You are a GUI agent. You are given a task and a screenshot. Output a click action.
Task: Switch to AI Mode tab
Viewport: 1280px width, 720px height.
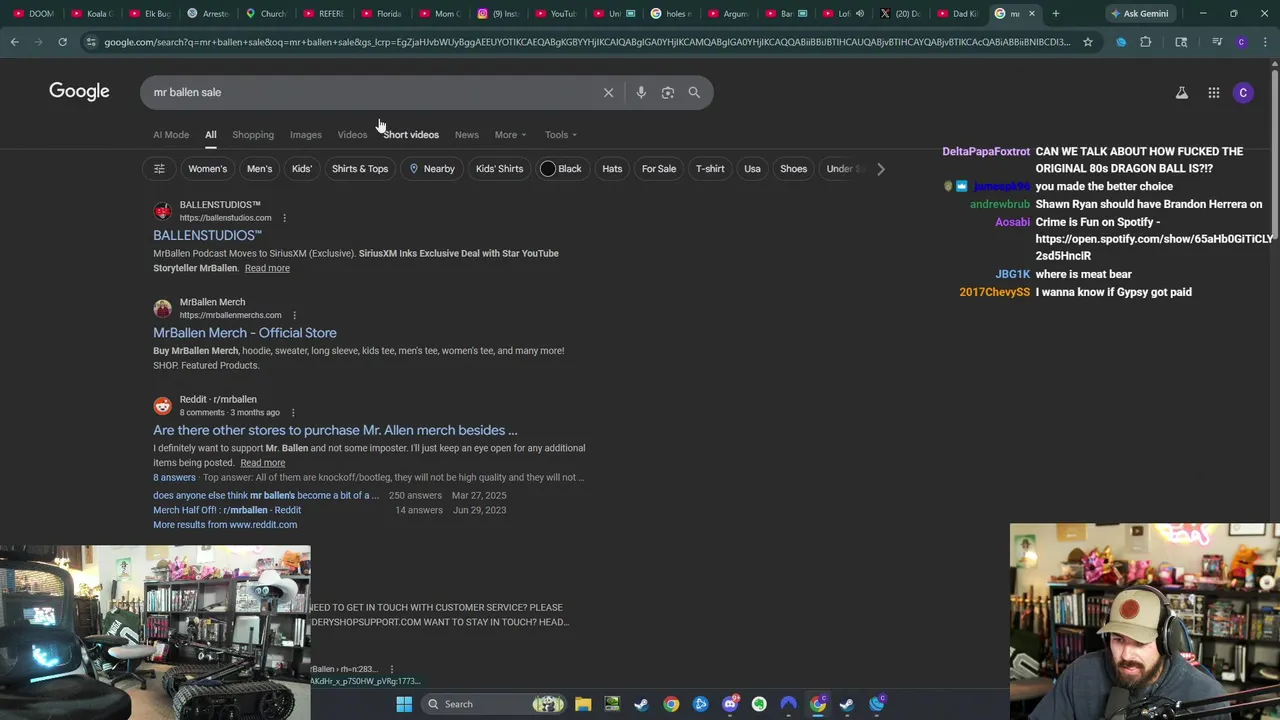(171, 135)
